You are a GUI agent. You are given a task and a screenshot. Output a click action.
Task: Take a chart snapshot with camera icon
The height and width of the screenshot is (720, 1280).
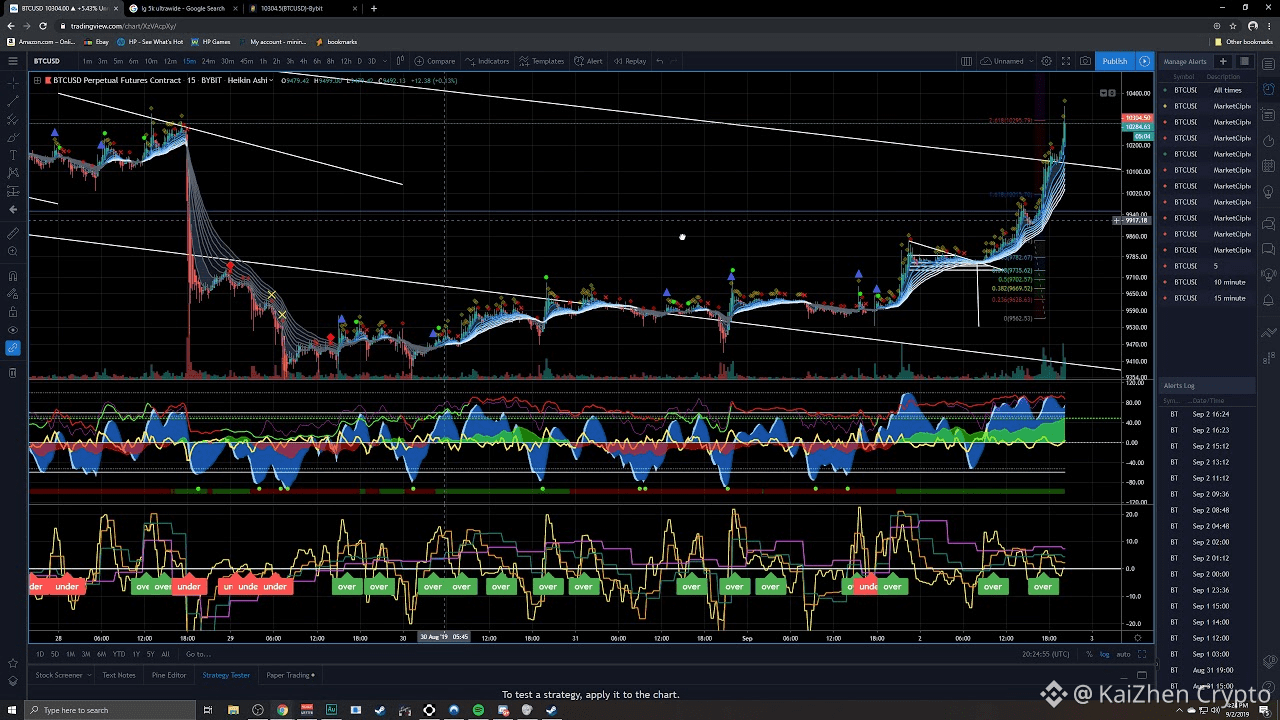click(1085, 61)
